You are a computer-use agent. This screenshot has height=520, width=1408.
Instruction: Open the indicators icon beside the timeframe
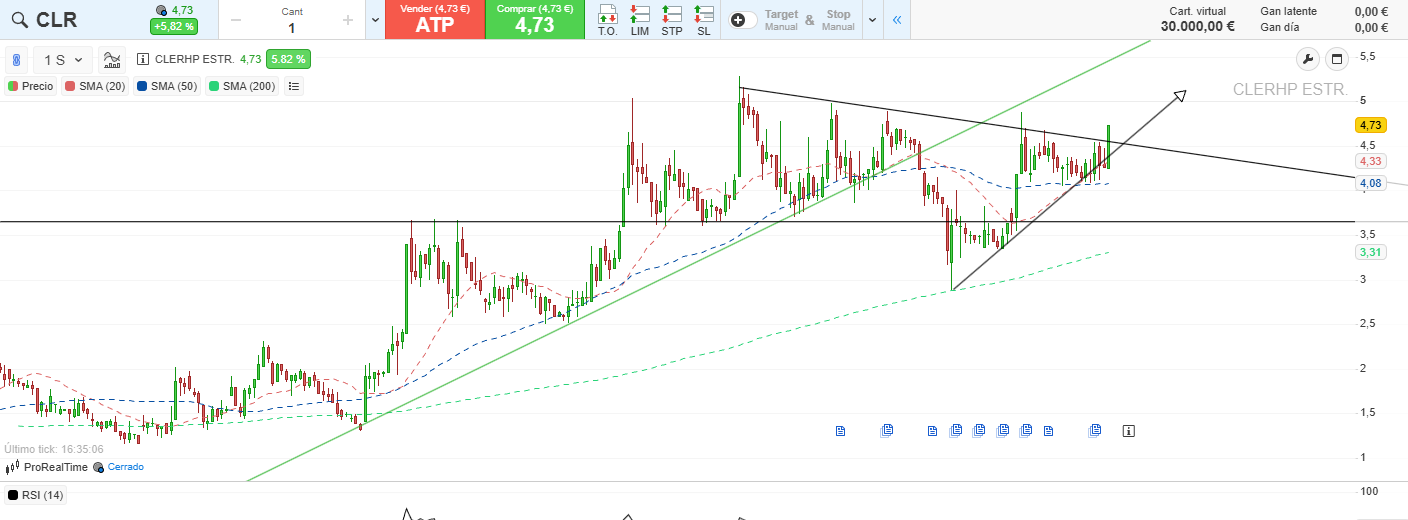click(113, 60)
